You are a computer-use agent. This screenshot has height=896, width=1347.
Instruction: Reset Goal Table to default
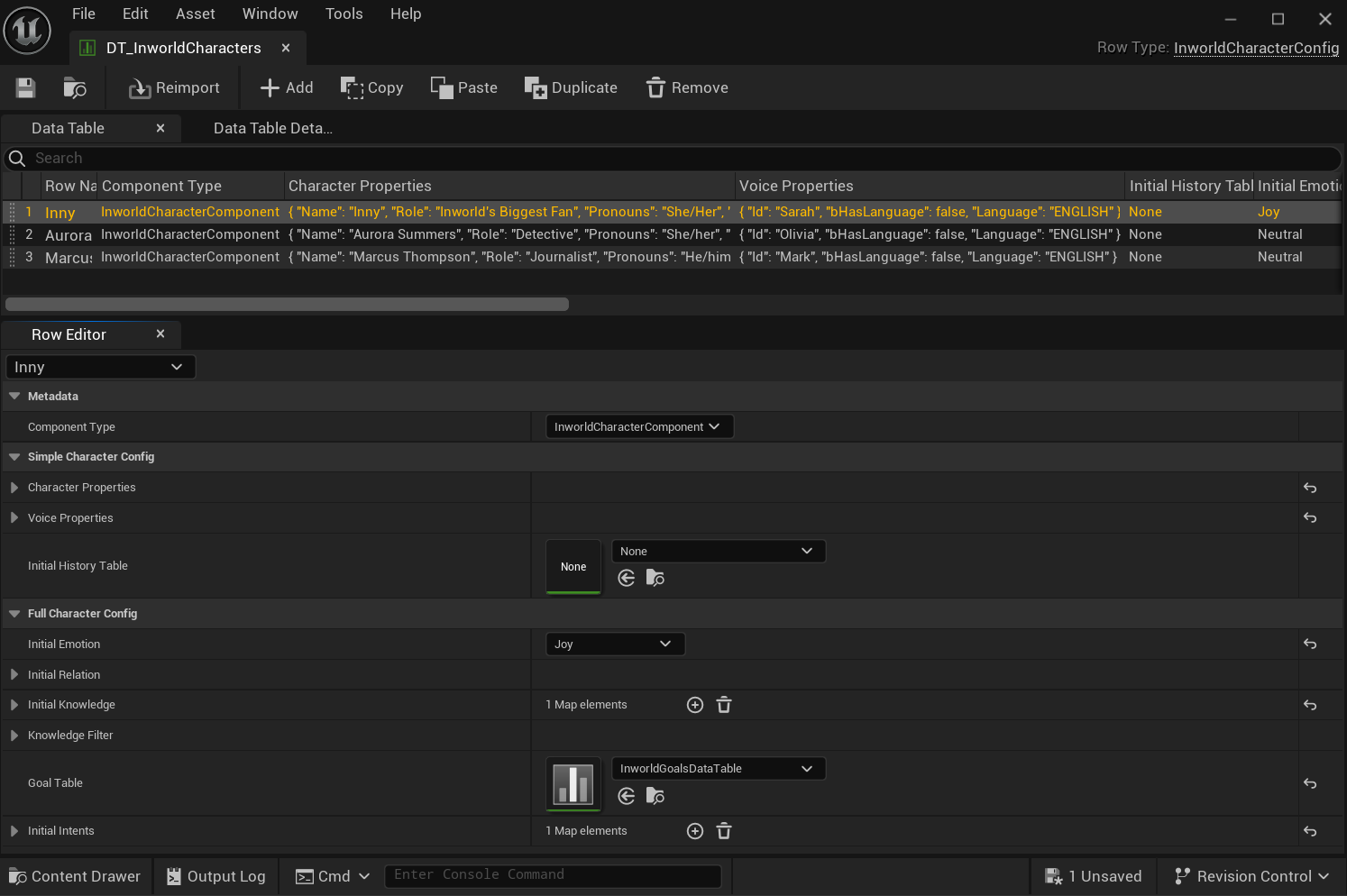[x=1310, y=784]
